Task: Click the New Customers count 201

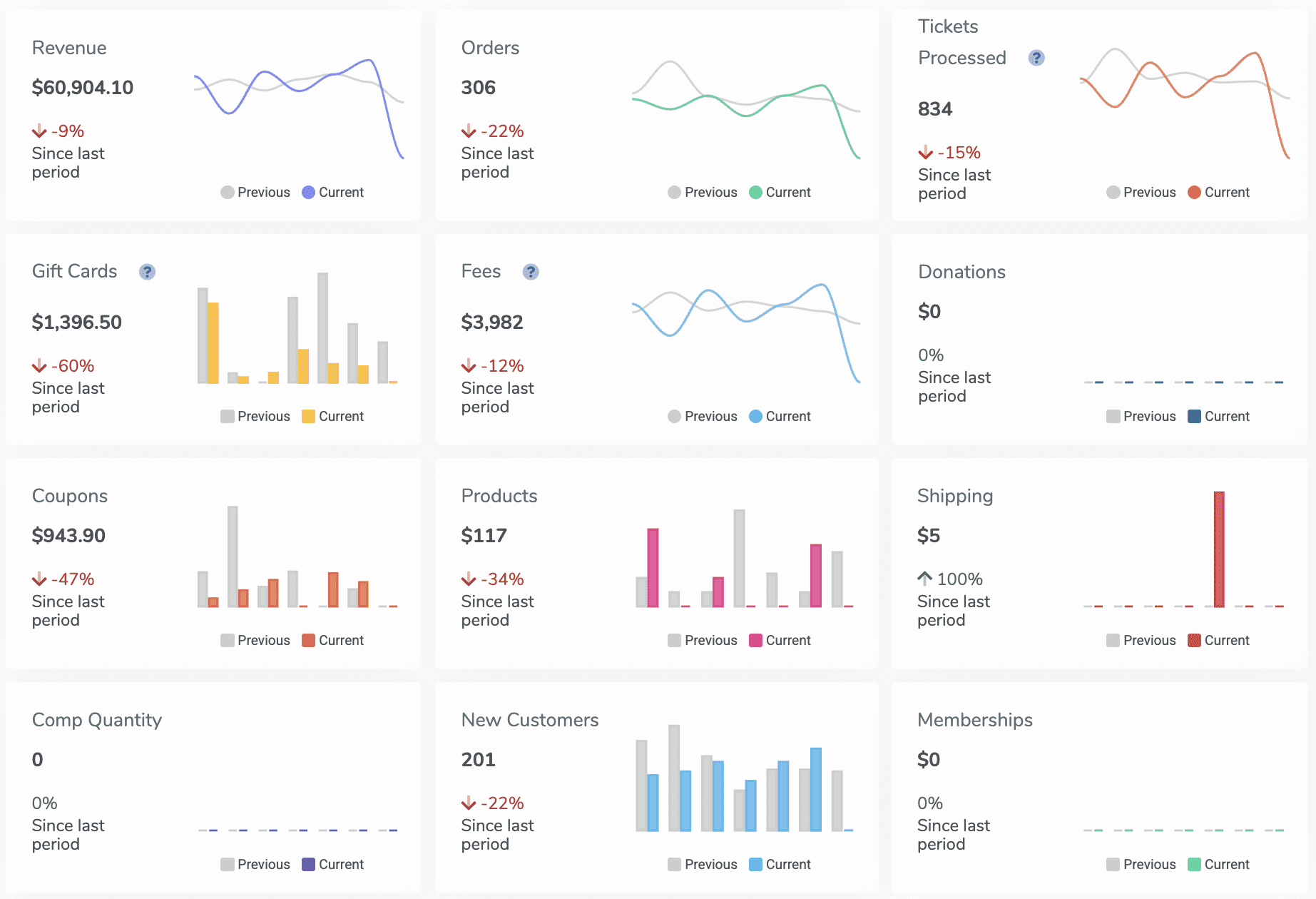Action: [x=479, y=760]
